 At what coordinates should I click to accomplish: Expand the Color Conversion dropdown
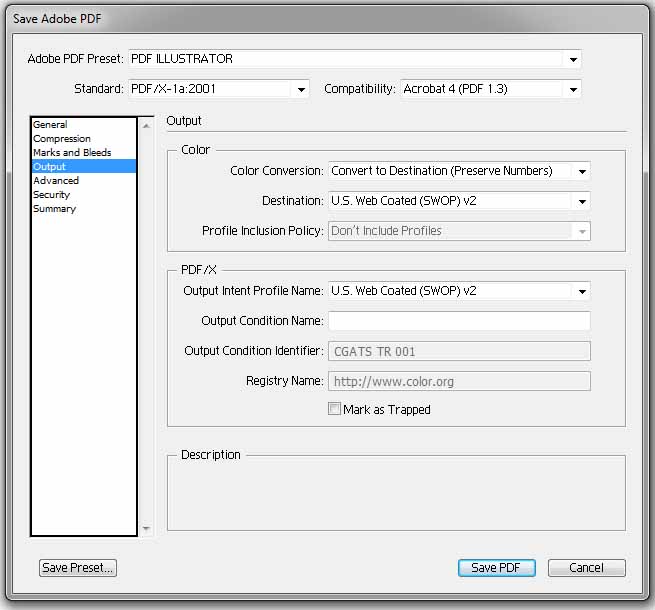459,171
